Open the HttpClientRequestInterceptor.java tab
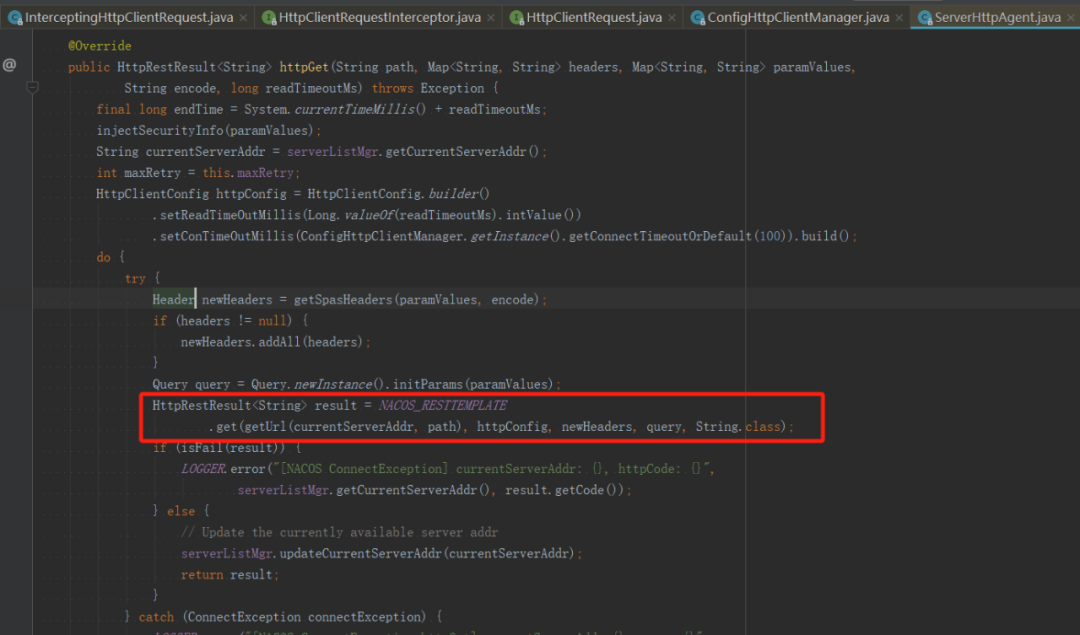Image resolution: width=1080 pixels, height=635 pixels. 380,17
